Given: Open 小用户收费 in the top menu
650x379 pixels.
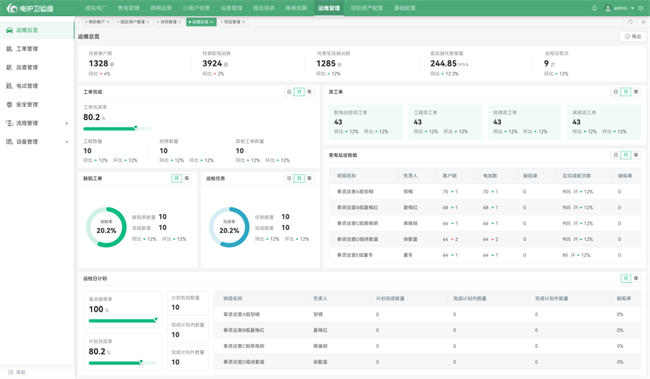Looking at the screenshot, I should [196, 8].
